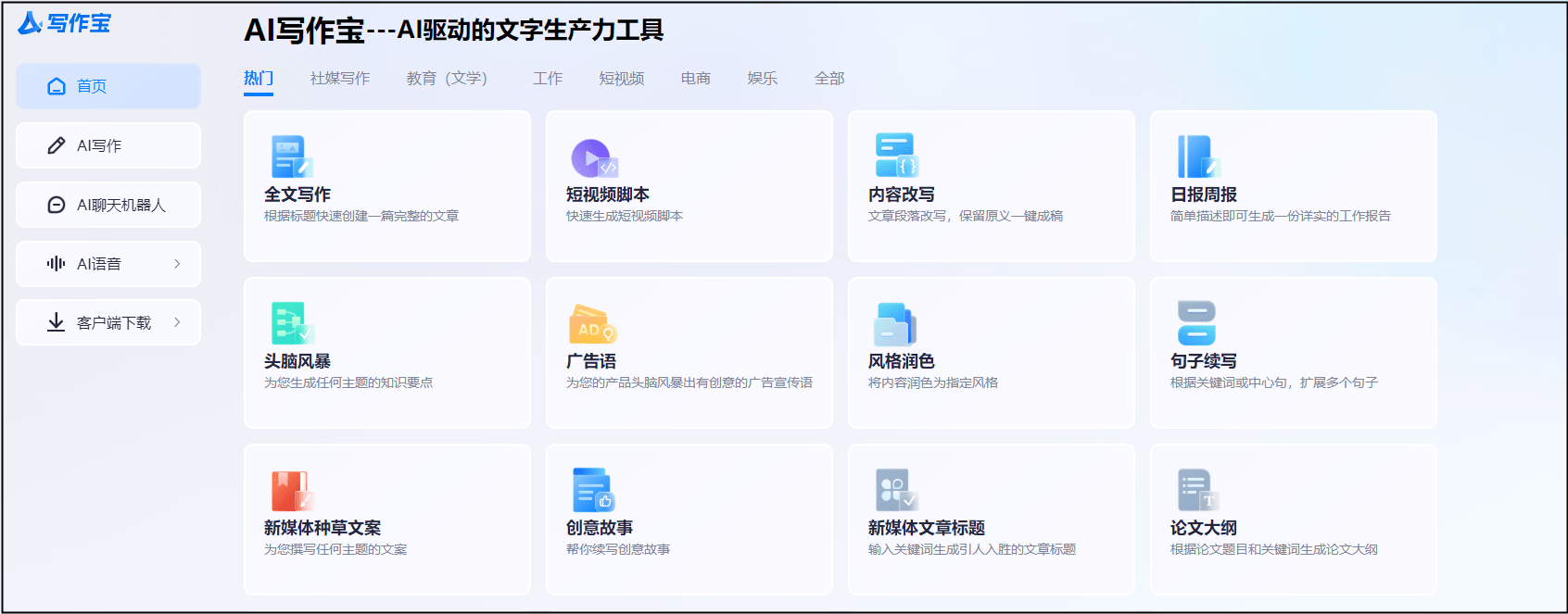This screenshot has height=614, width=1568.
Task: Open AI写作 from the sidebar
Action: pyautogui.click(x=108, y=145)
